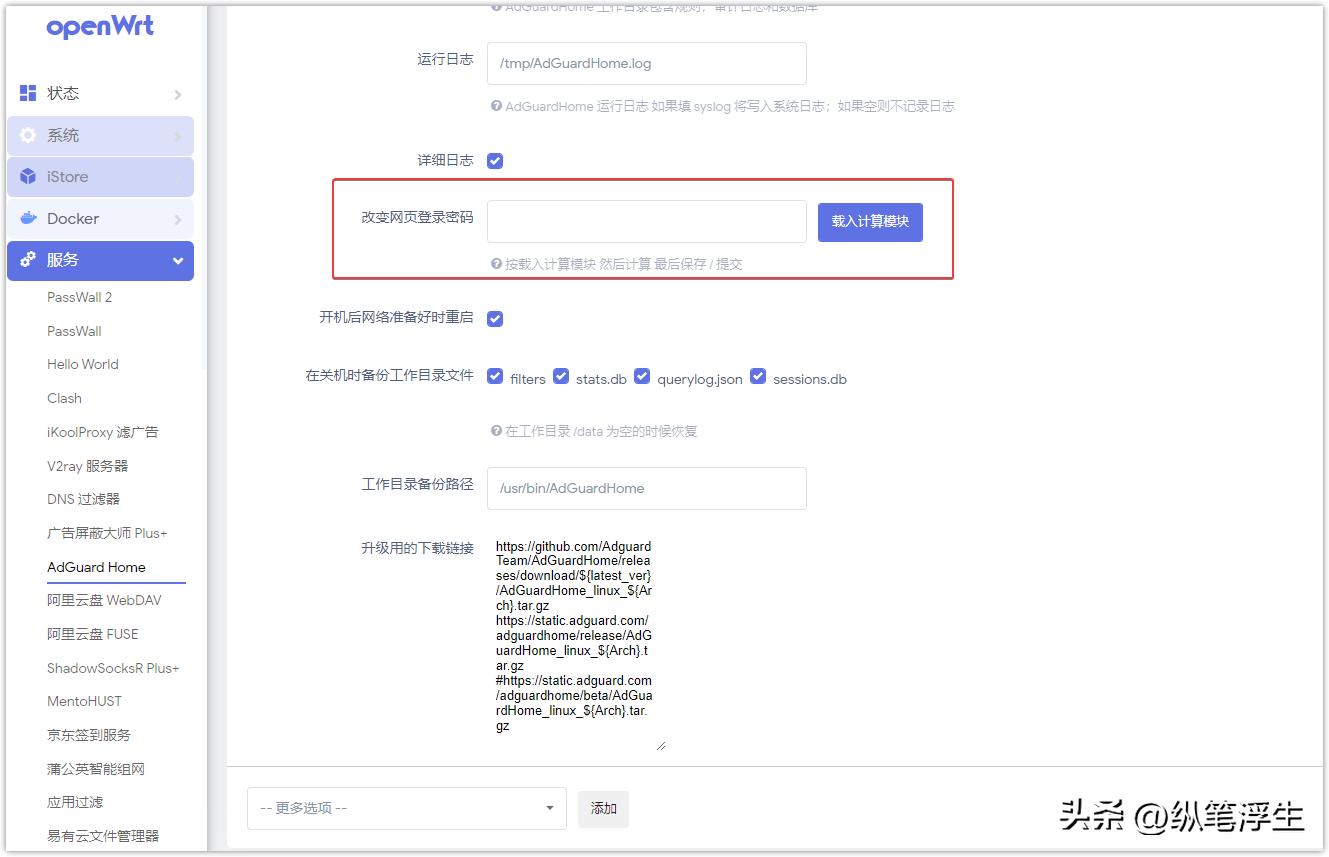Click the 载入计算模块 button
1329x857 pixels.
click(869, 223)
